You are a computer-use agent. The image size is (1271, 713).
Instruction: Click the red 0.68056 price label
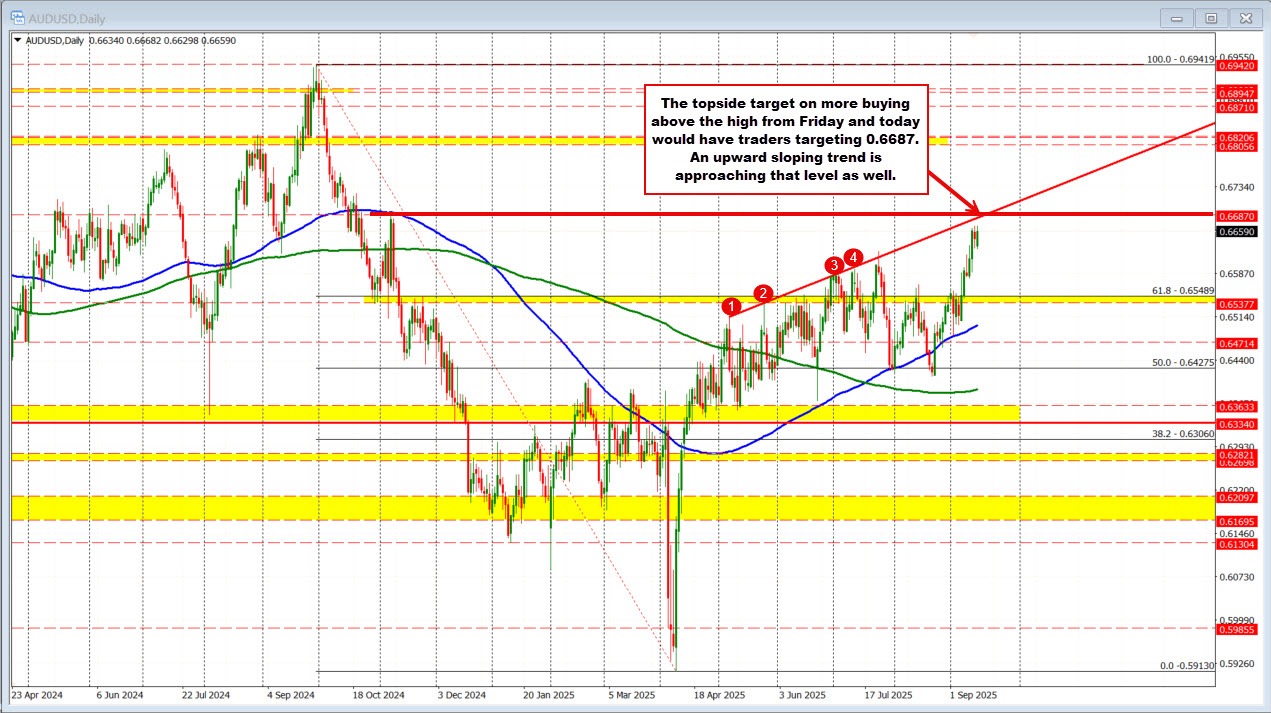coord(1236,145)
